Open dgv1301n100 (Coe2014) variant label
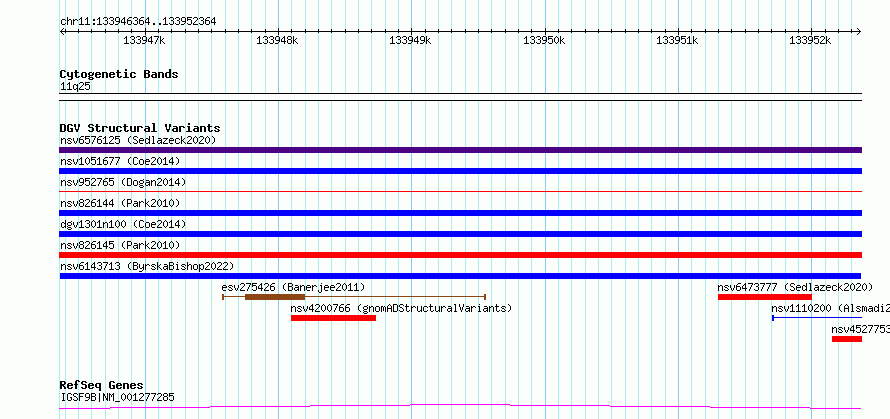 pyautogui.click(x=123, y=224)
